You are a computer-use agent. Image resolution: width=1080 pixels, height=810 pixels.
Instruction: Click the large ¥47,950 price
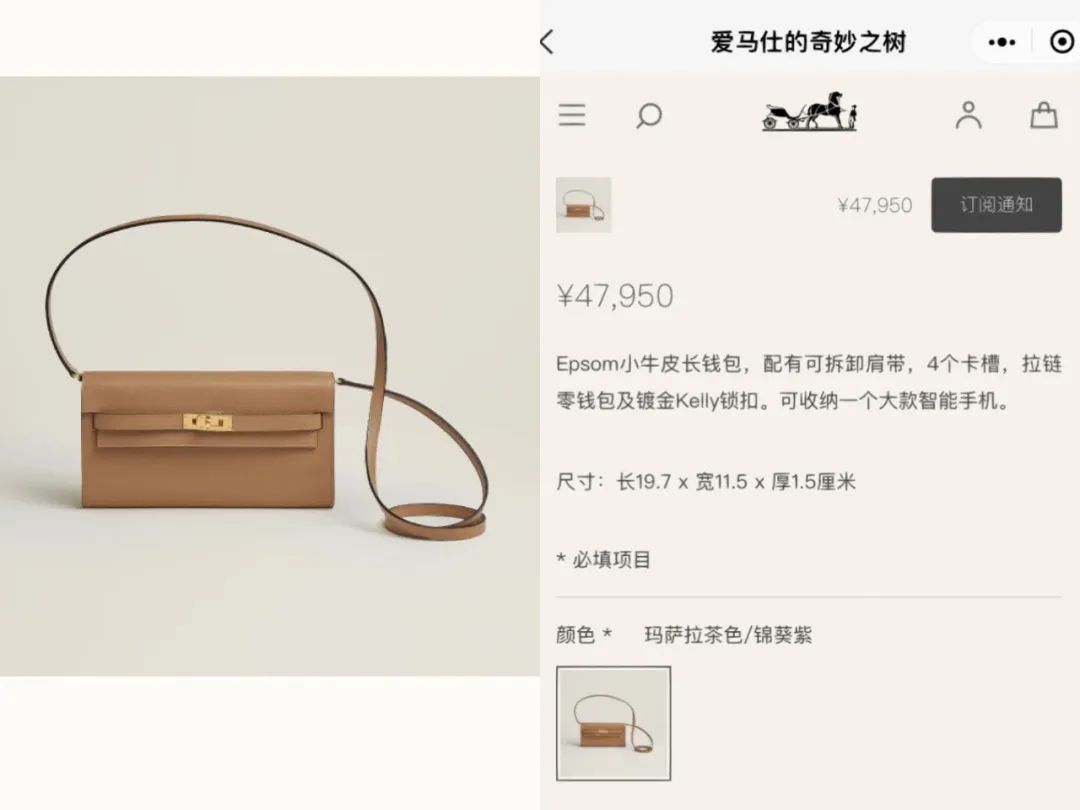coord(615,296)
